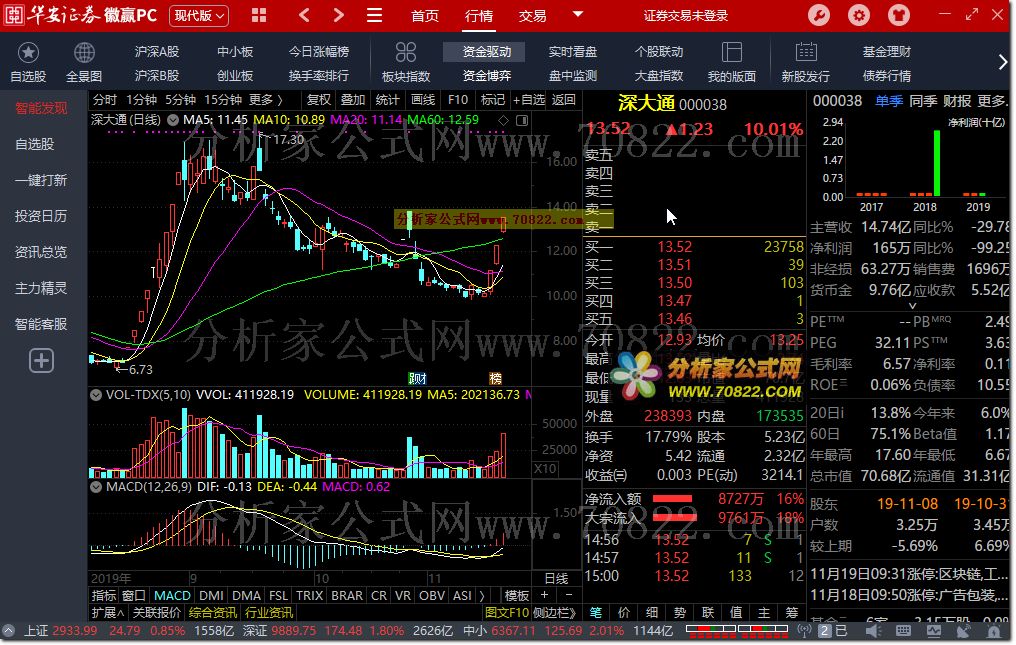Click the circle arrow icon at status bar left
The image size is (1016, 645).
[9, 631]
